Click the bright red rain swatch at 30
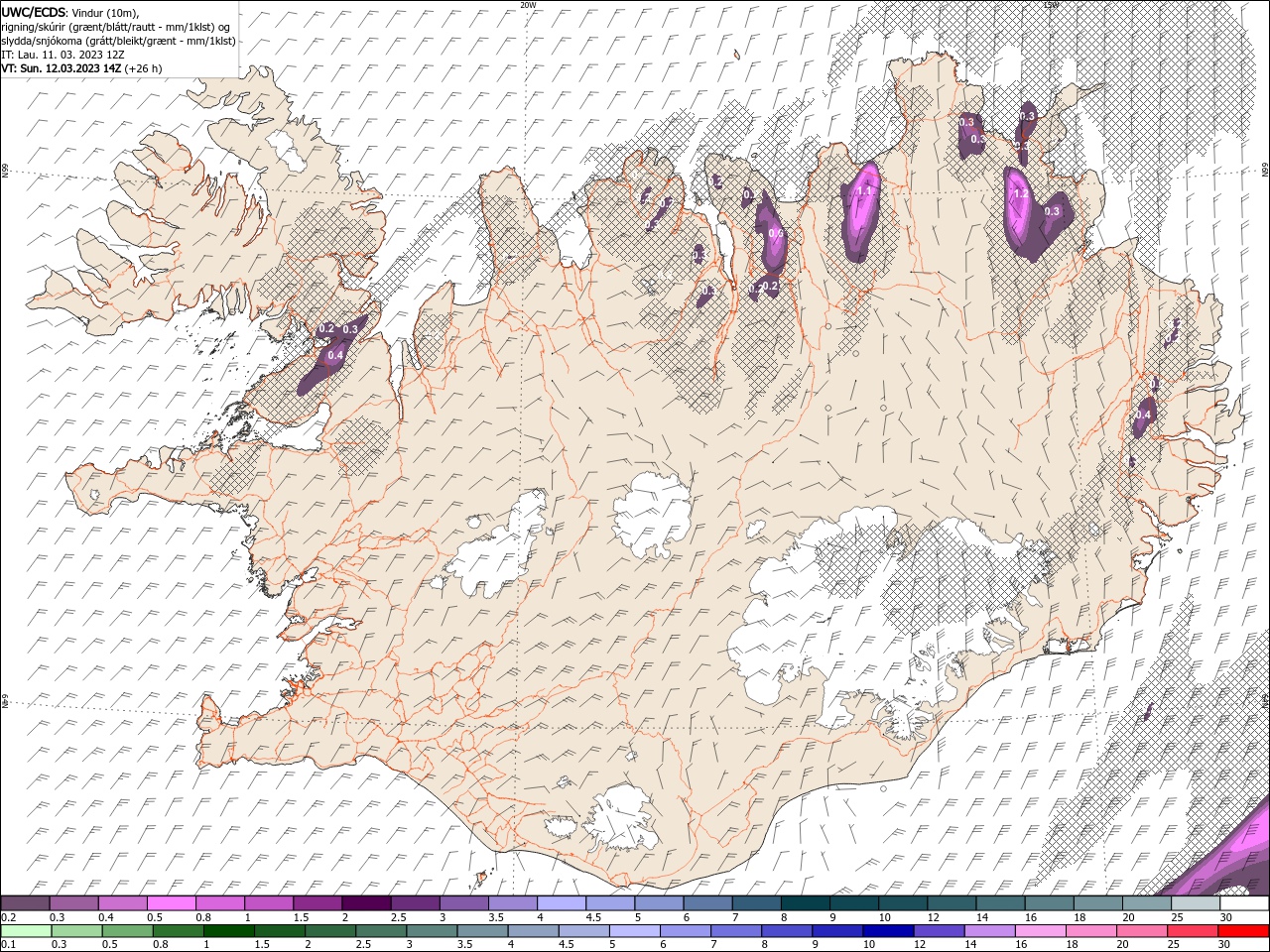This screenshot has width=1270, height=952. tap(1243, 931)
